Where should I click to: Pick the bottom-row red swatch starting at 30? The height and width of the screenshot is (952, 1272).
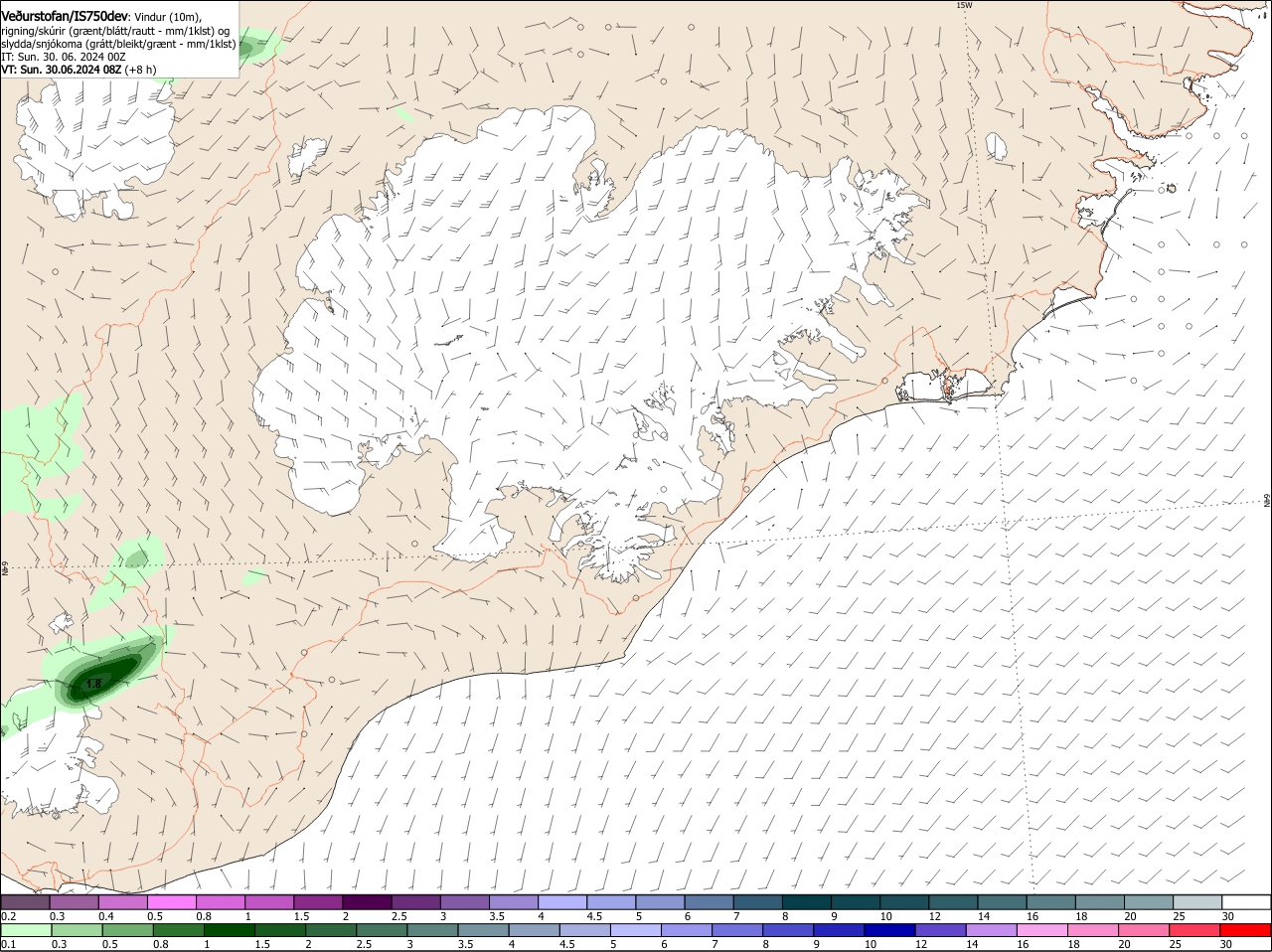coord(1246,930)
